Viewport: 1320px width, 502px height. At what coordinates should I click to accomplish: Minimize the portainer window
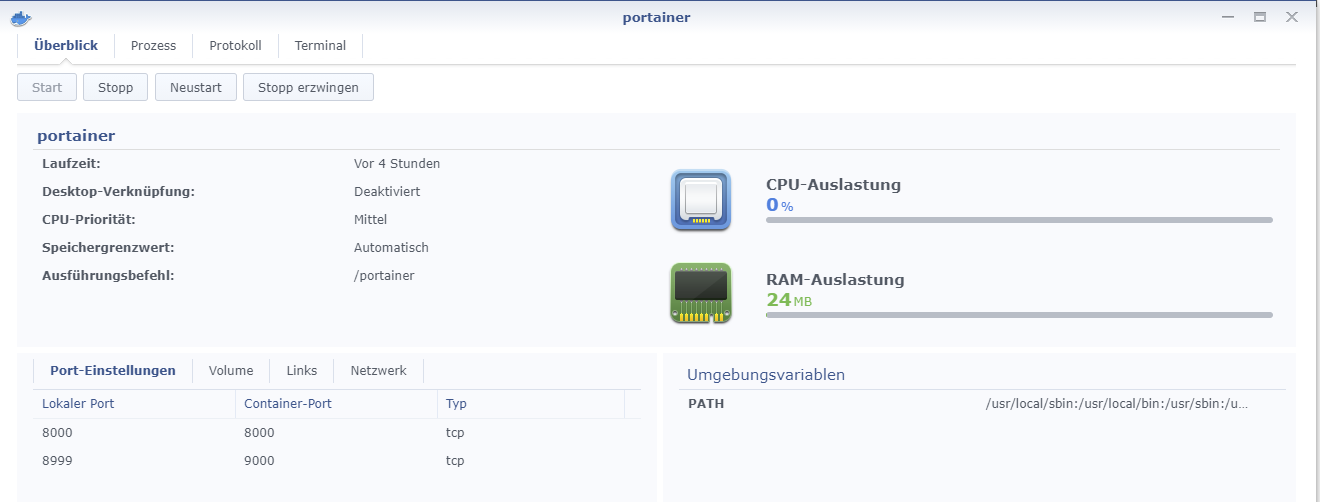tap(1227, 17)
